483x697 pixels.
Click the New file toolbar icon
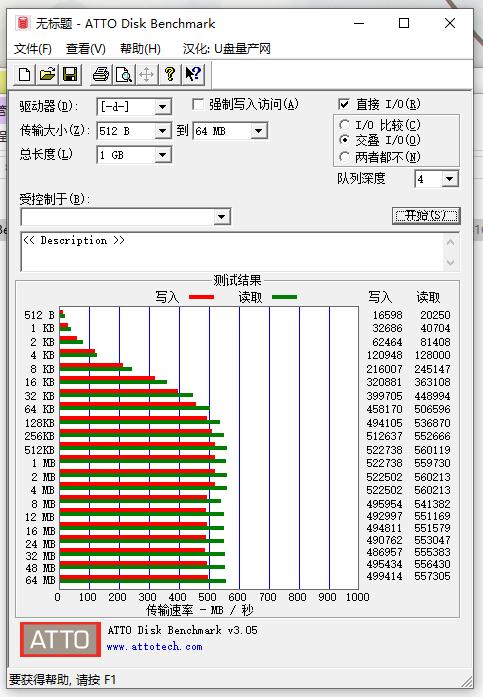(24, 74)
